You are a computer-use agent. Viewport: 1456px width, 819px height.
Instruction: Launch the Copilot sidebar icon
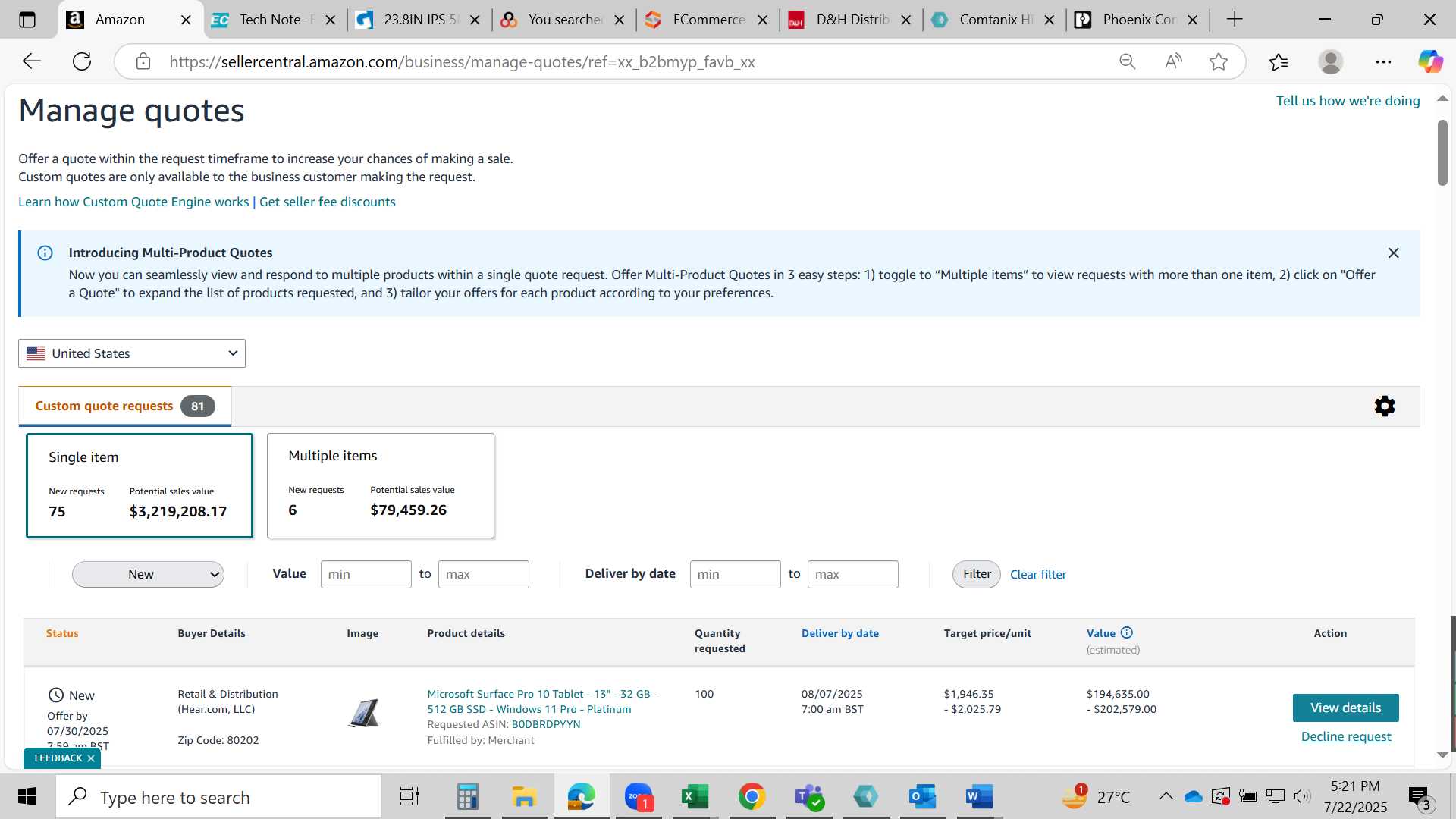pyautogui.click(x=1430, y=61)
